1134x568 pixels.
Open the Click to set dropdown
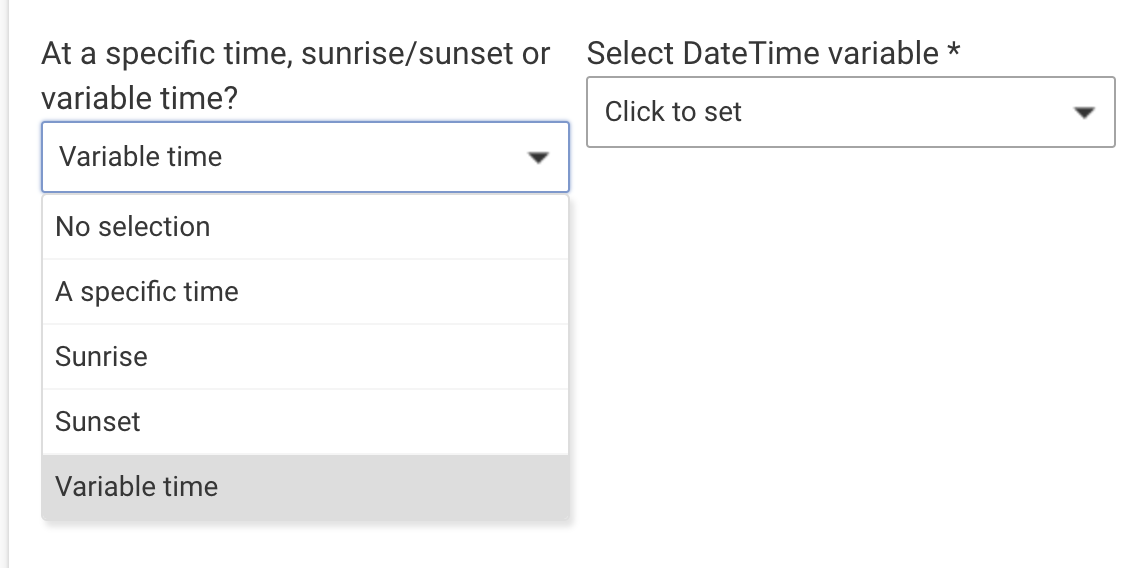click(850, 112)
